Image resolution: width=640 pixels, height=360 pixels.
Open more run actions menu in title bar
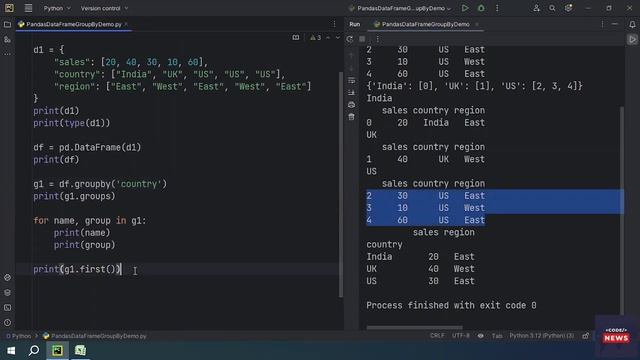pyautogui.click(x=497, y=8)
